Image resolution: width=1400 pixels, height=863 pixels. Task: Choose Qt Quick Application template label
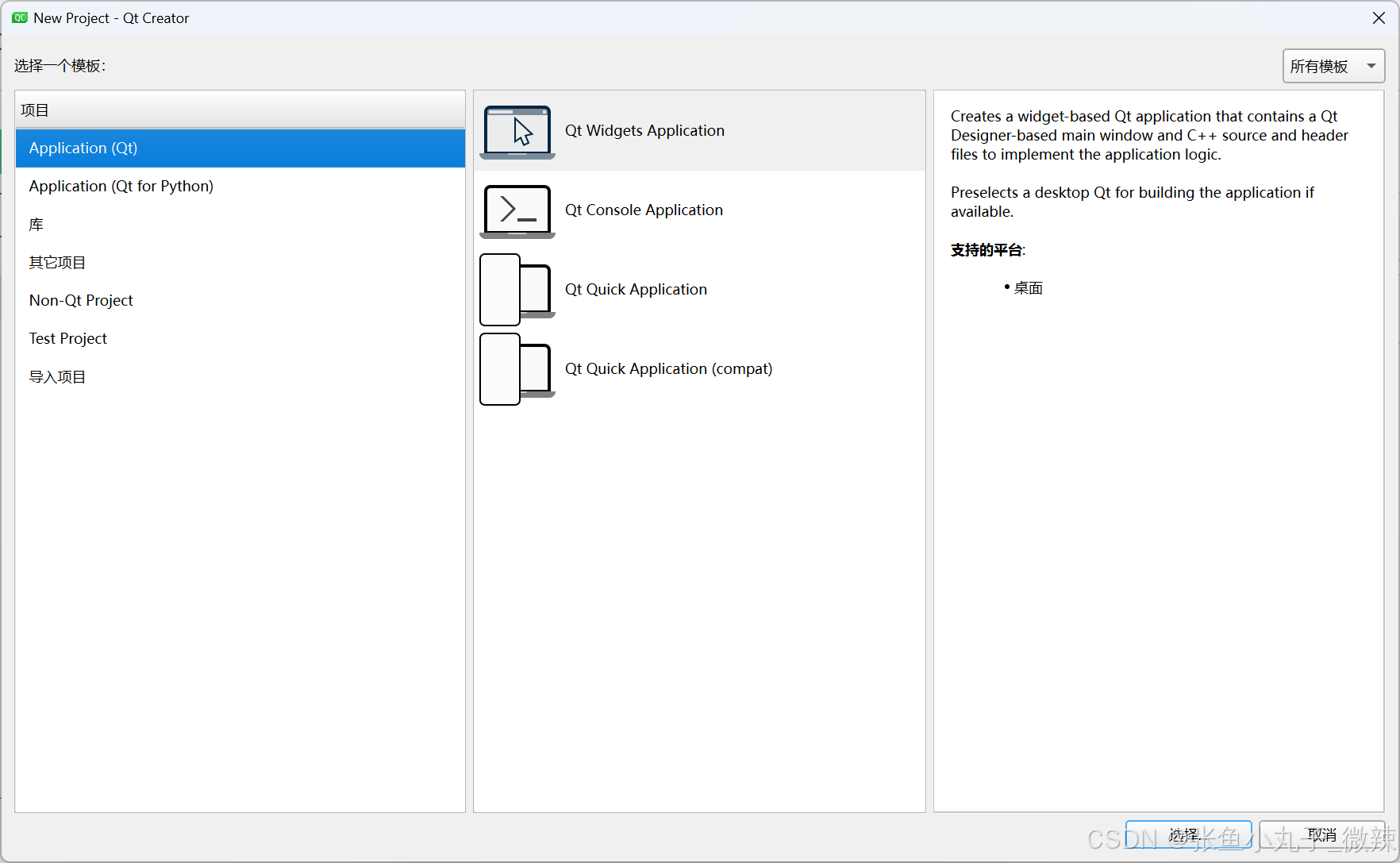636,290
